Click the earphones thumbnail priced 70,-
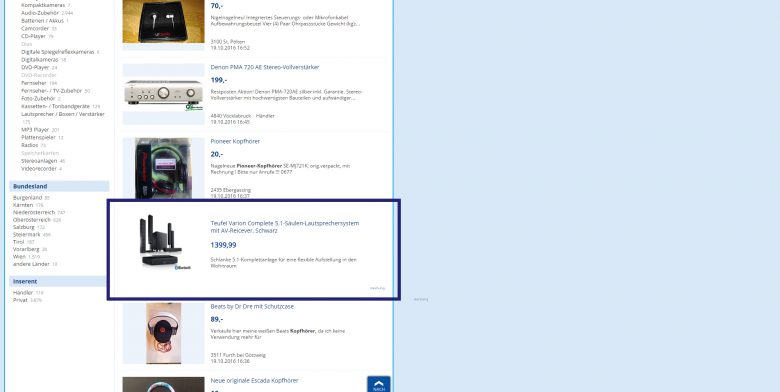780x392 pixels. 164,21
